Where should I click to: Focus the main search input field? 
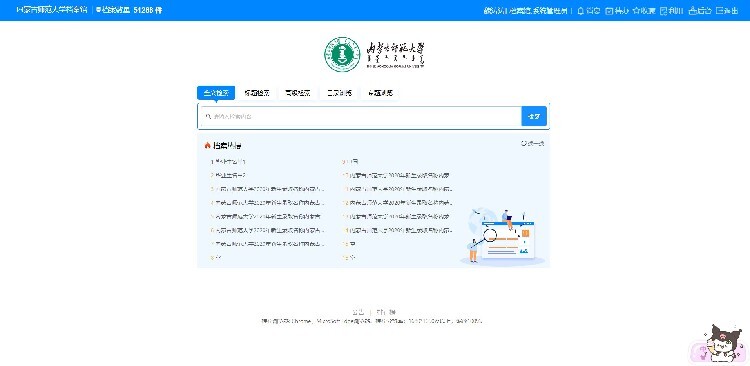coord(360,116)
